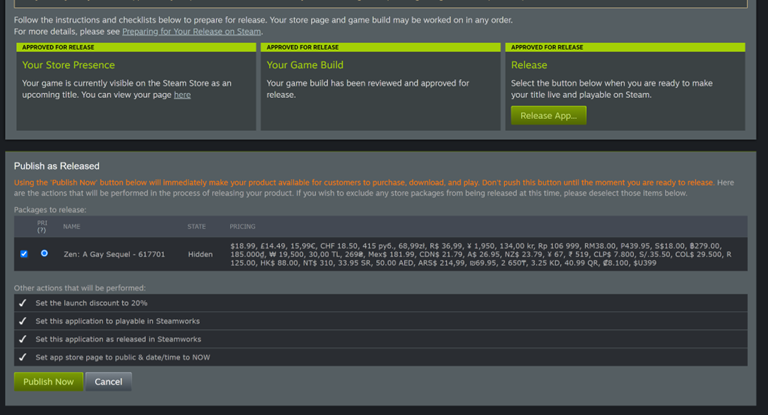The height and width of the screenshot is (415, 768).
Task: Click Approved for Release banner over Store Presence
Action: [x=136, y=47]
